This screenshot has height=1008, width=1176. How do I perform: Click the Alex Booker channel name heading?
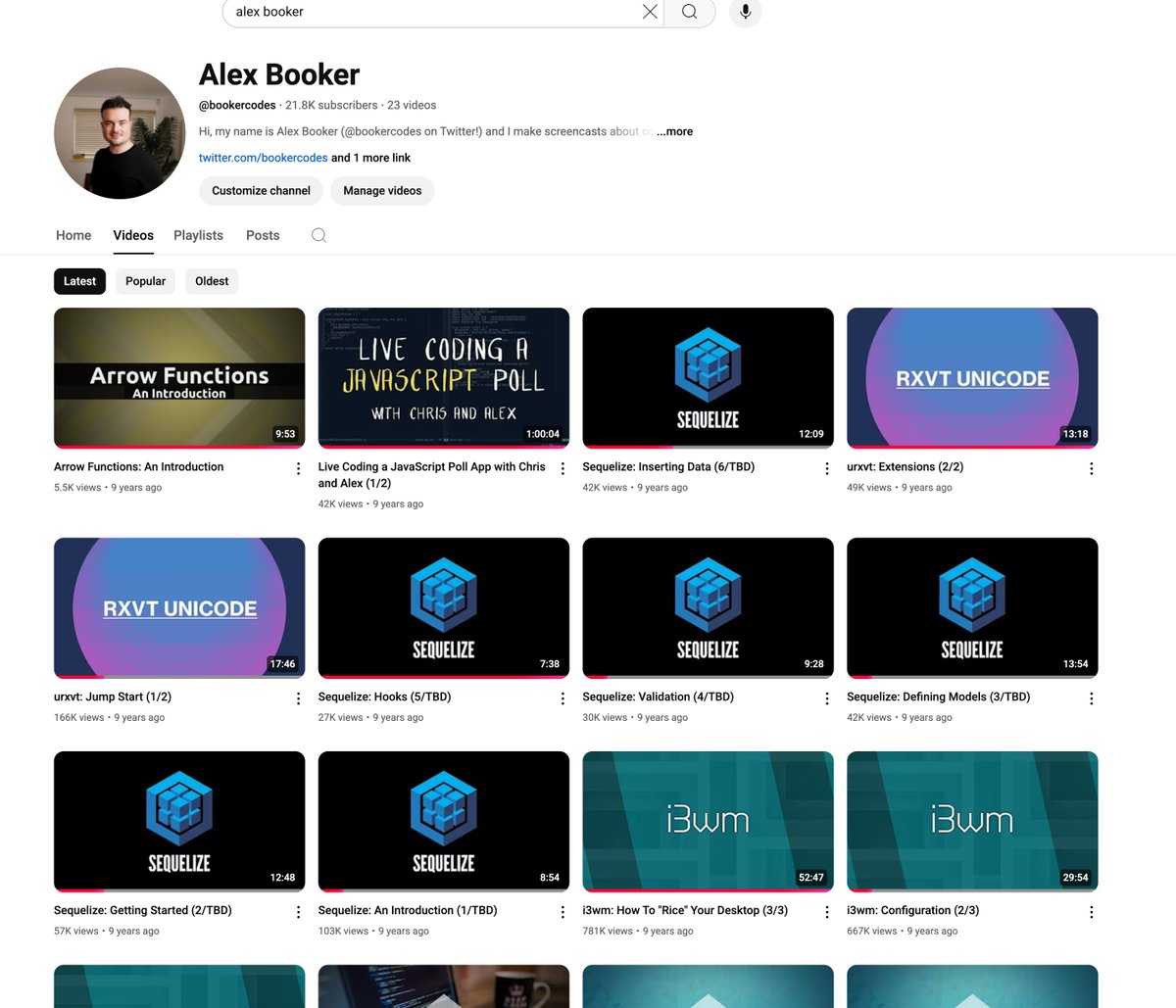tap(279, 74)
